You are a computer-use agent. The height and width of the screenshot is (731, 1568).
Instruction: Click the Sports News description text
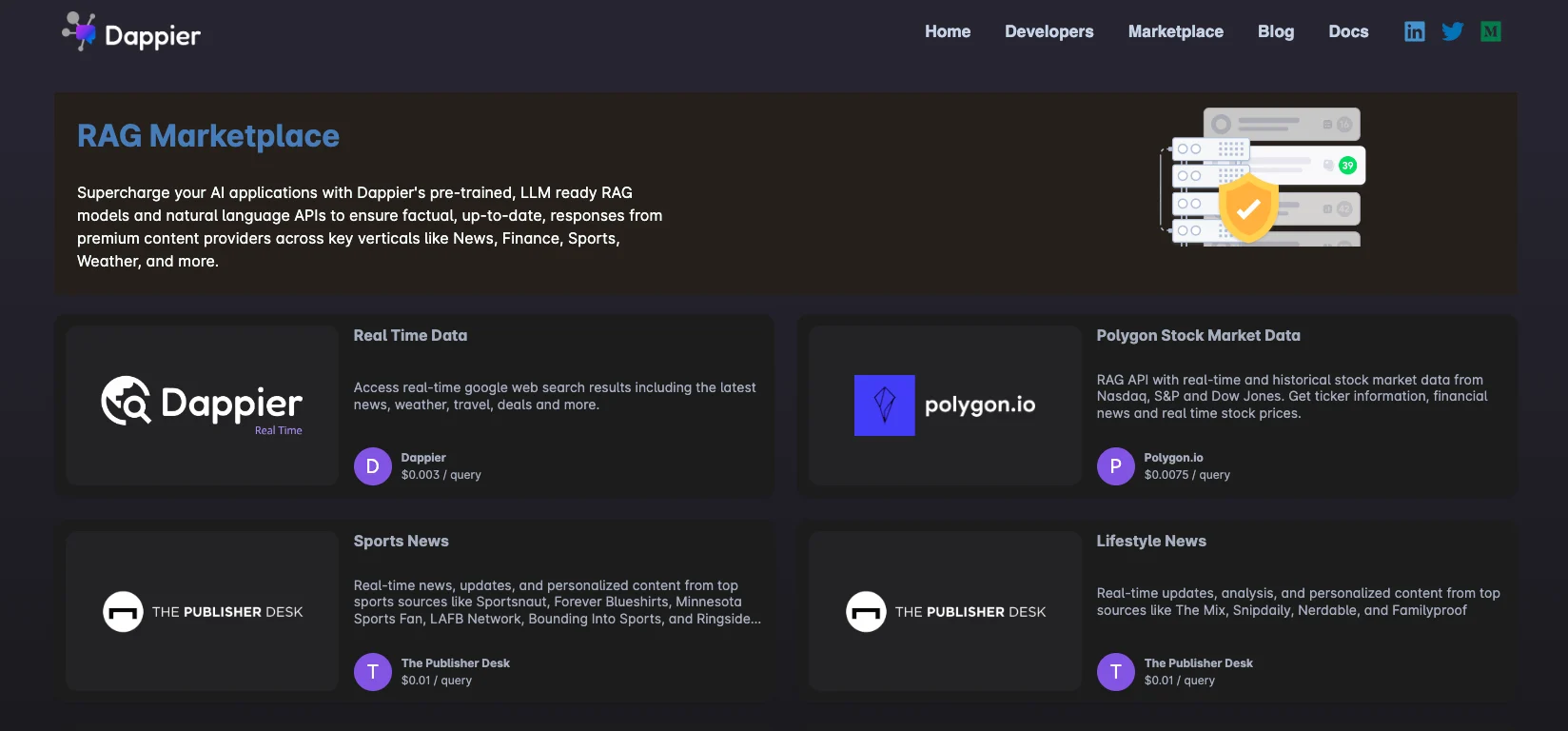(558, 602)
